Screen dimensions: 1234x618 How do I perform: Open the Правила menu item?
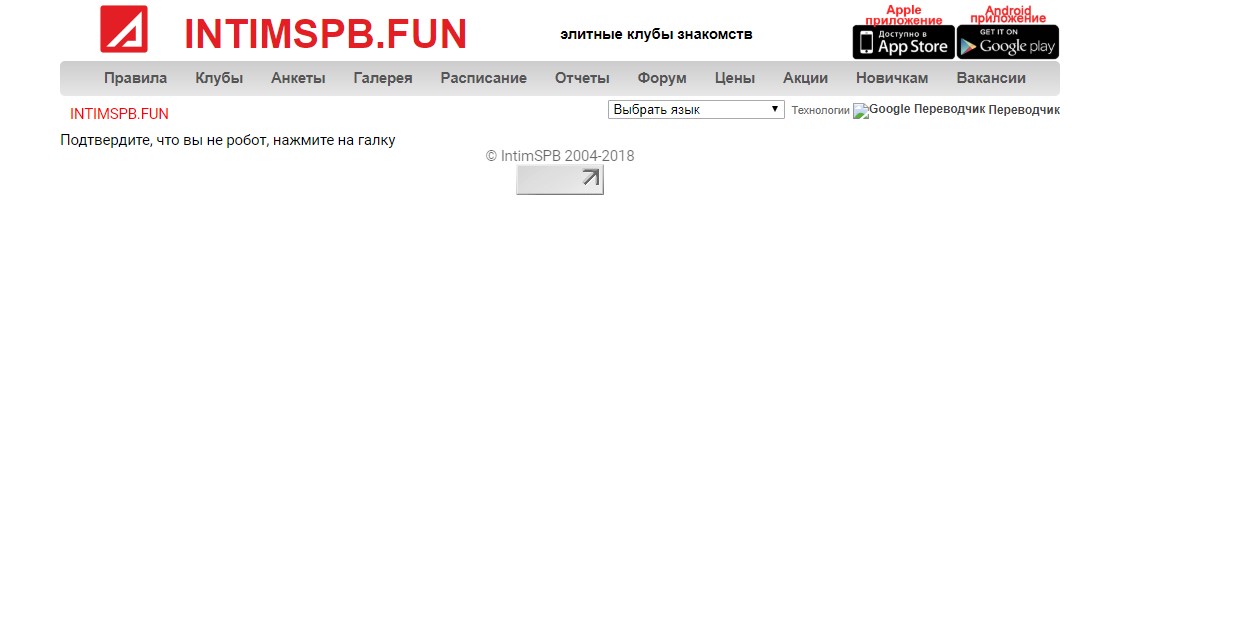pyautogui.click(x=135, y=78)
